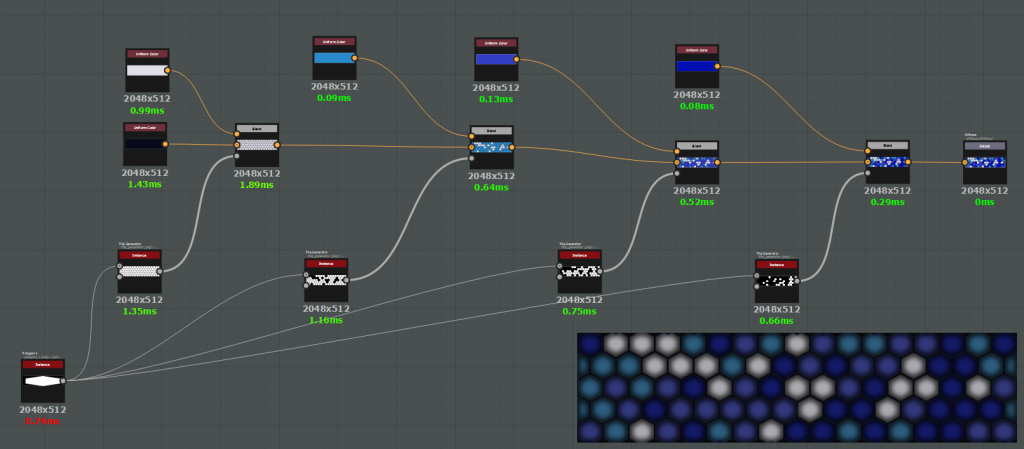This screenshot has height=449, width=1024.
Task: Click the gray opacity input pin of the 1.89ms Blend
Action: point(236,156)
